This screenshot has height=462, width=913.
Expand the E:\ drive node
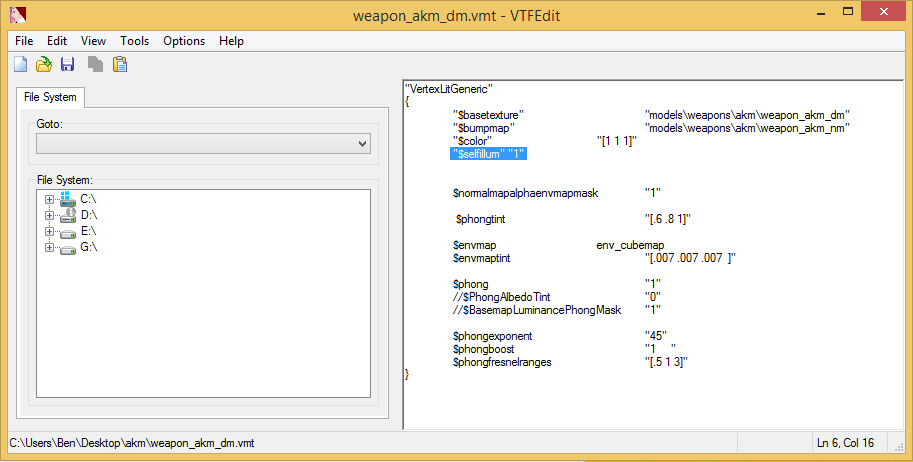pyautogui.click(x=49, y=232)
